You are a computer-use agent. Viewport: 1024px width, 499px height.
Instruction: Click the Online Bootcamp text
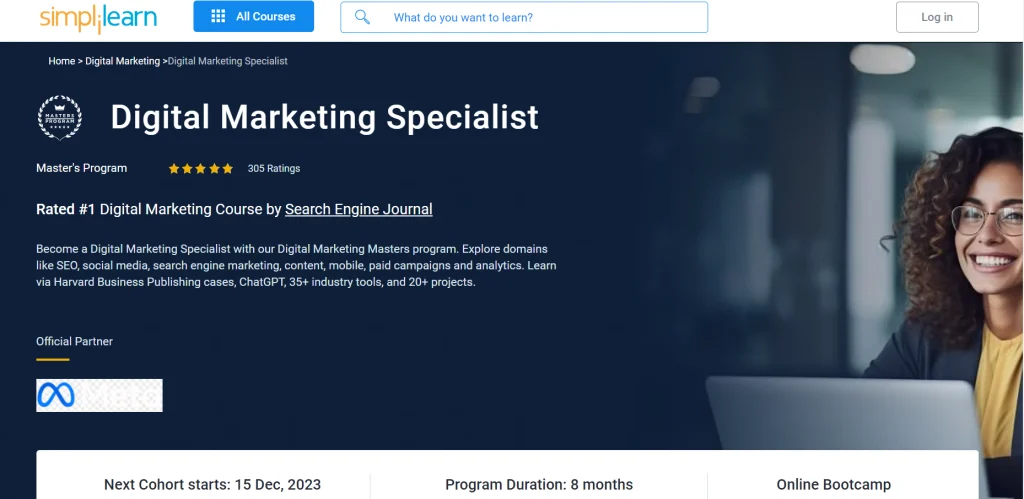coord(833,485)
